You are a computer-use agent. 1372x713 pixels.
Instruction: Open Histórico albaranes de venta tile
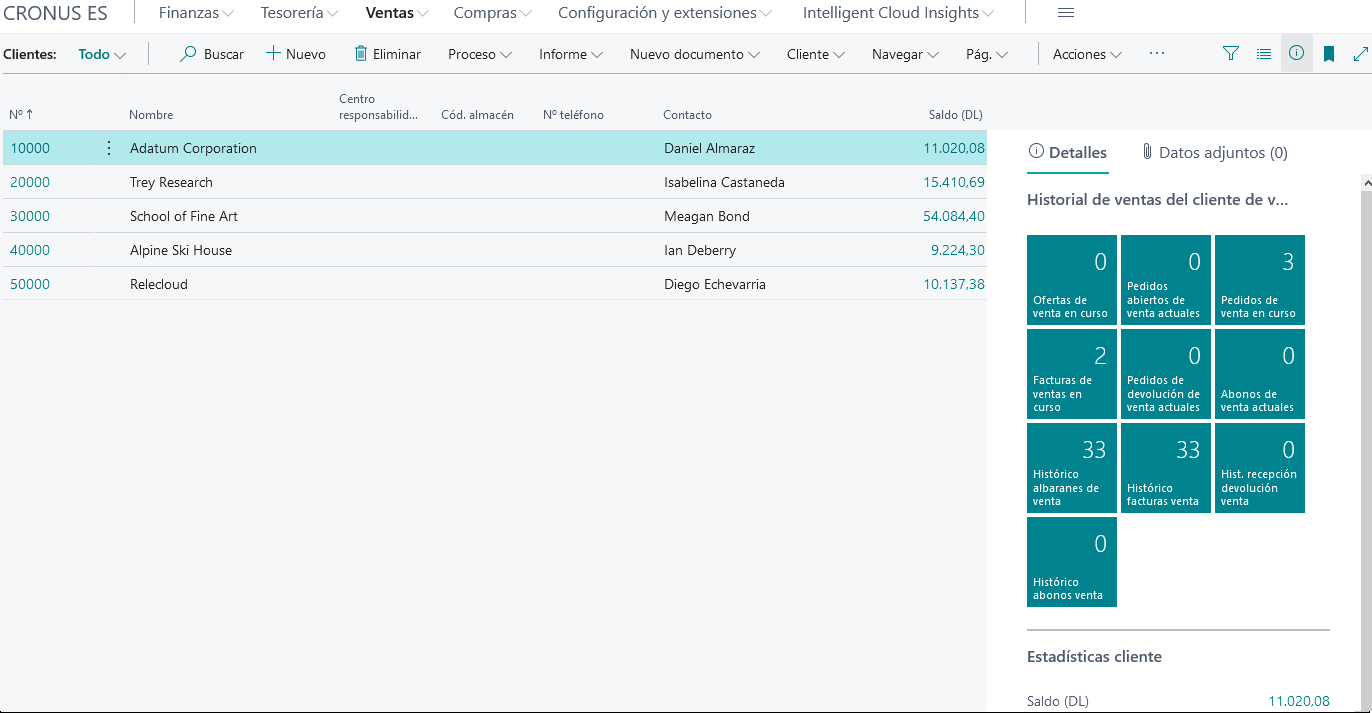pyautogui.click(x=1072, y=468)
